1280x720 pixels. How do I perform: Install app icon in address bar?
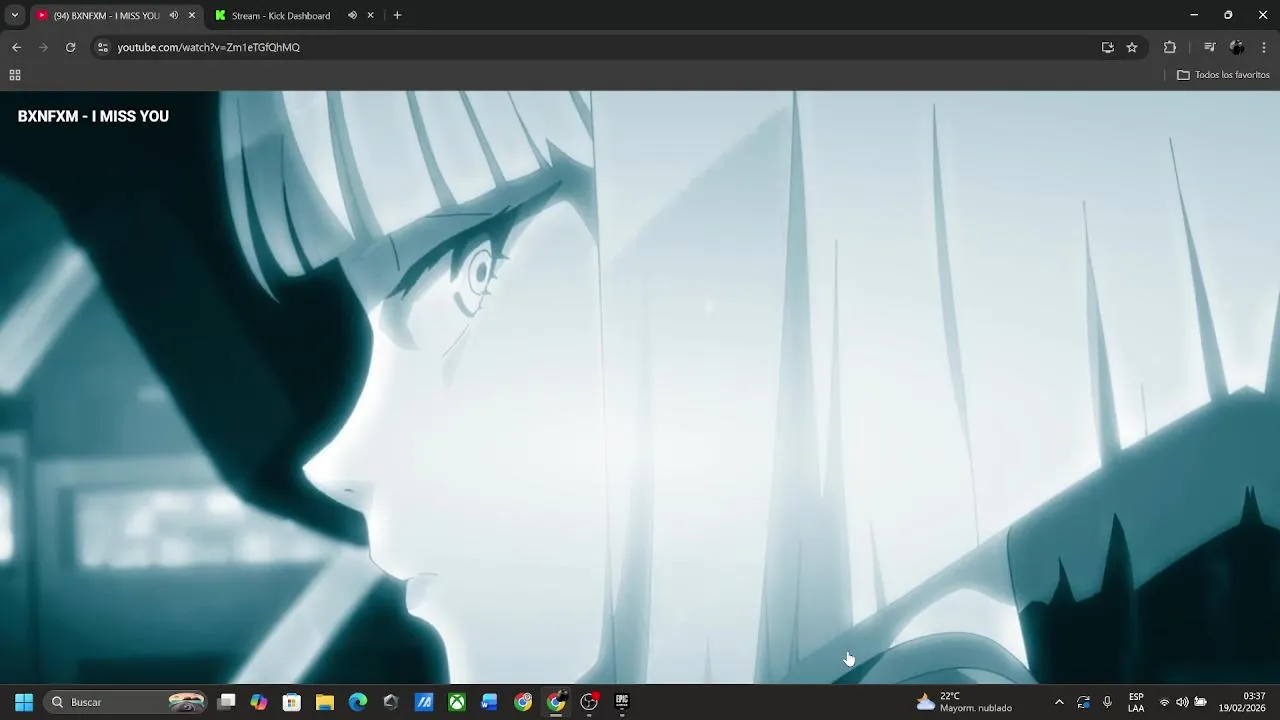click(x=1107, y=47)
